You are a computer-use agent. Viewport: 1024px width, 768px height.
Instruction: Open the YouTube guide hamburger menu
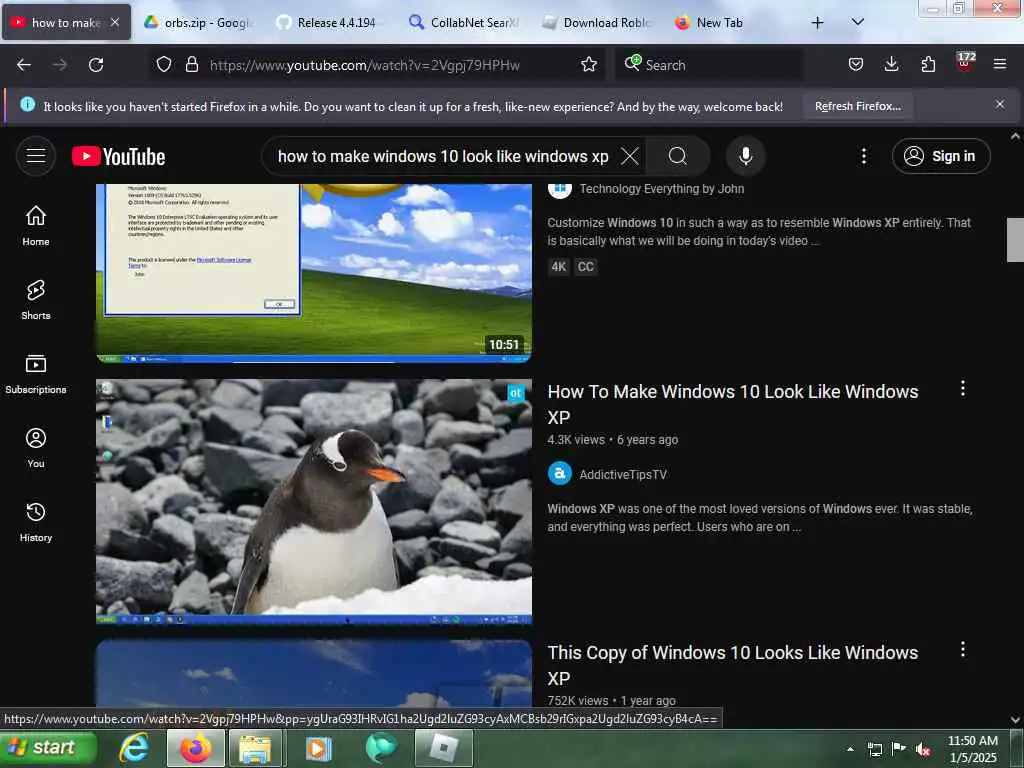pos(36,156)
